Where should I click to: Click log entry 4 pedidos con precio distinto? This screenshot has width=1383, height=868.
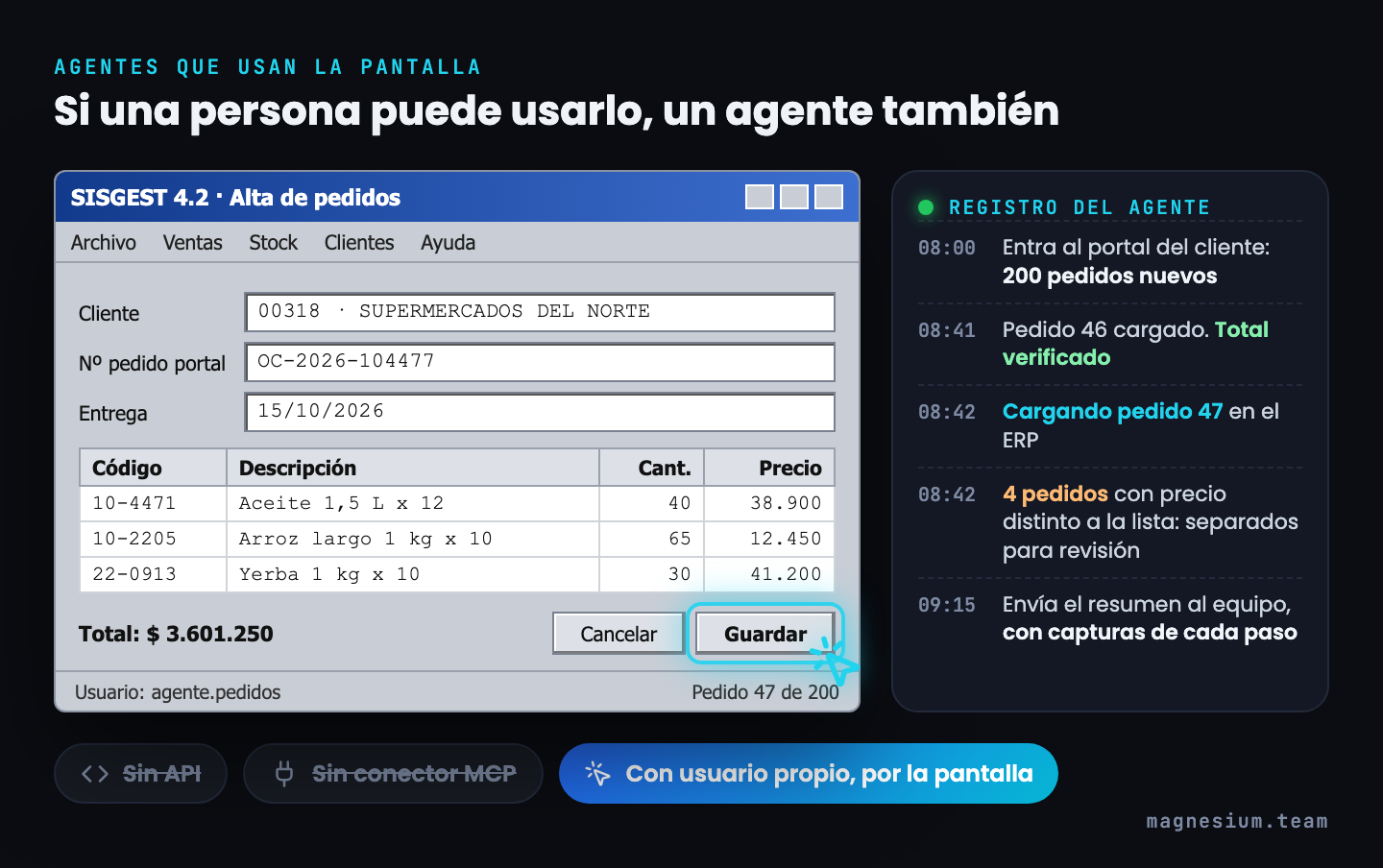pyautogui.click(x=1109, y=522)
